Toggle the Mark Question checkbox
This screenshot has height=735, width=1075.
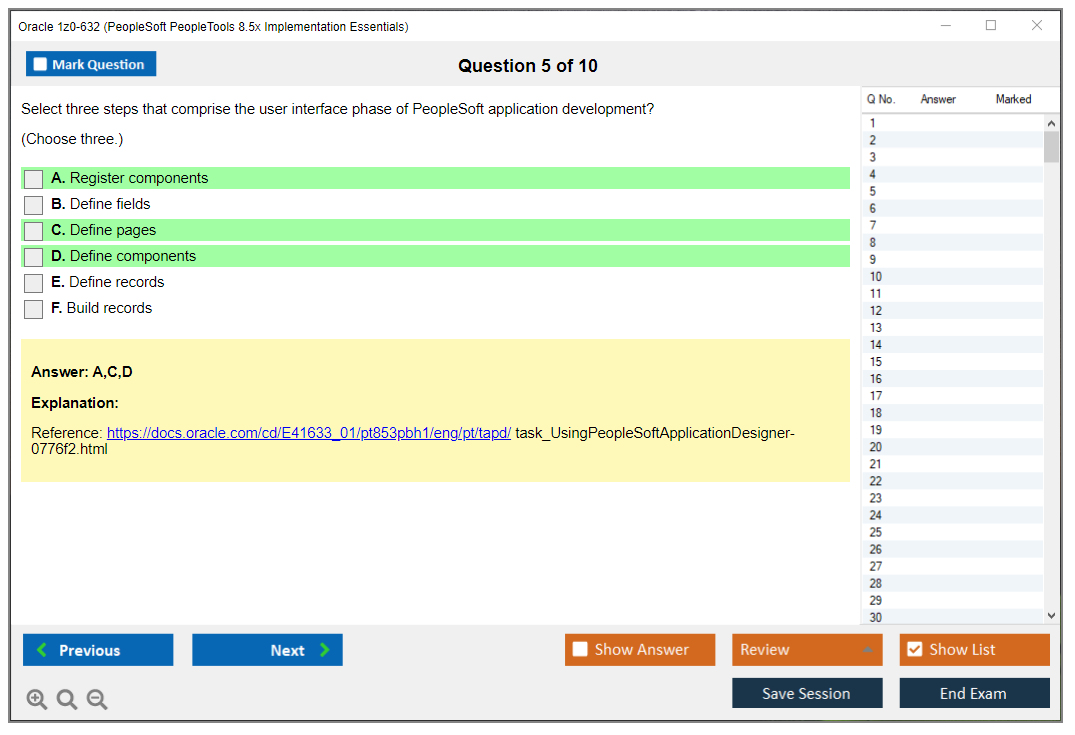coord(41,65)
